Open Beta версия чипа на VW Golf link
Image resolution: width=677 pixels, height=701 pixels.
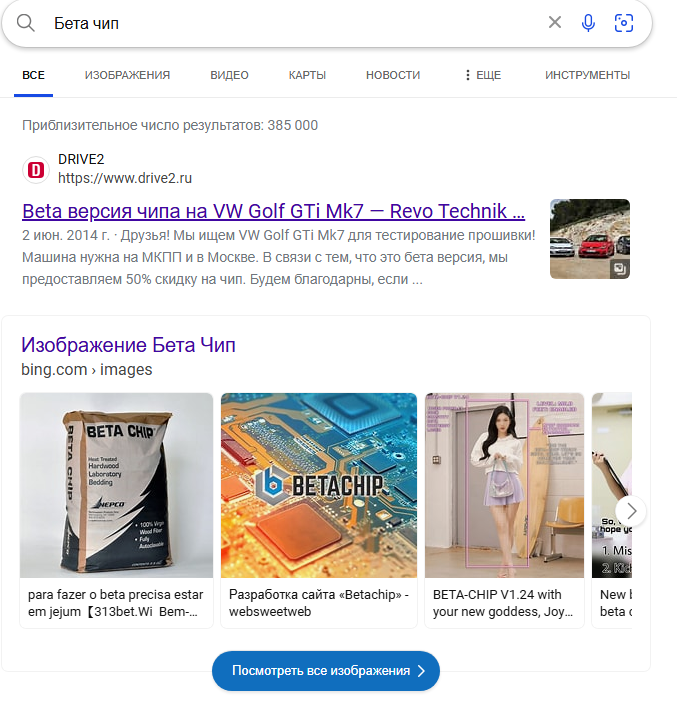(x=274, y=211)
